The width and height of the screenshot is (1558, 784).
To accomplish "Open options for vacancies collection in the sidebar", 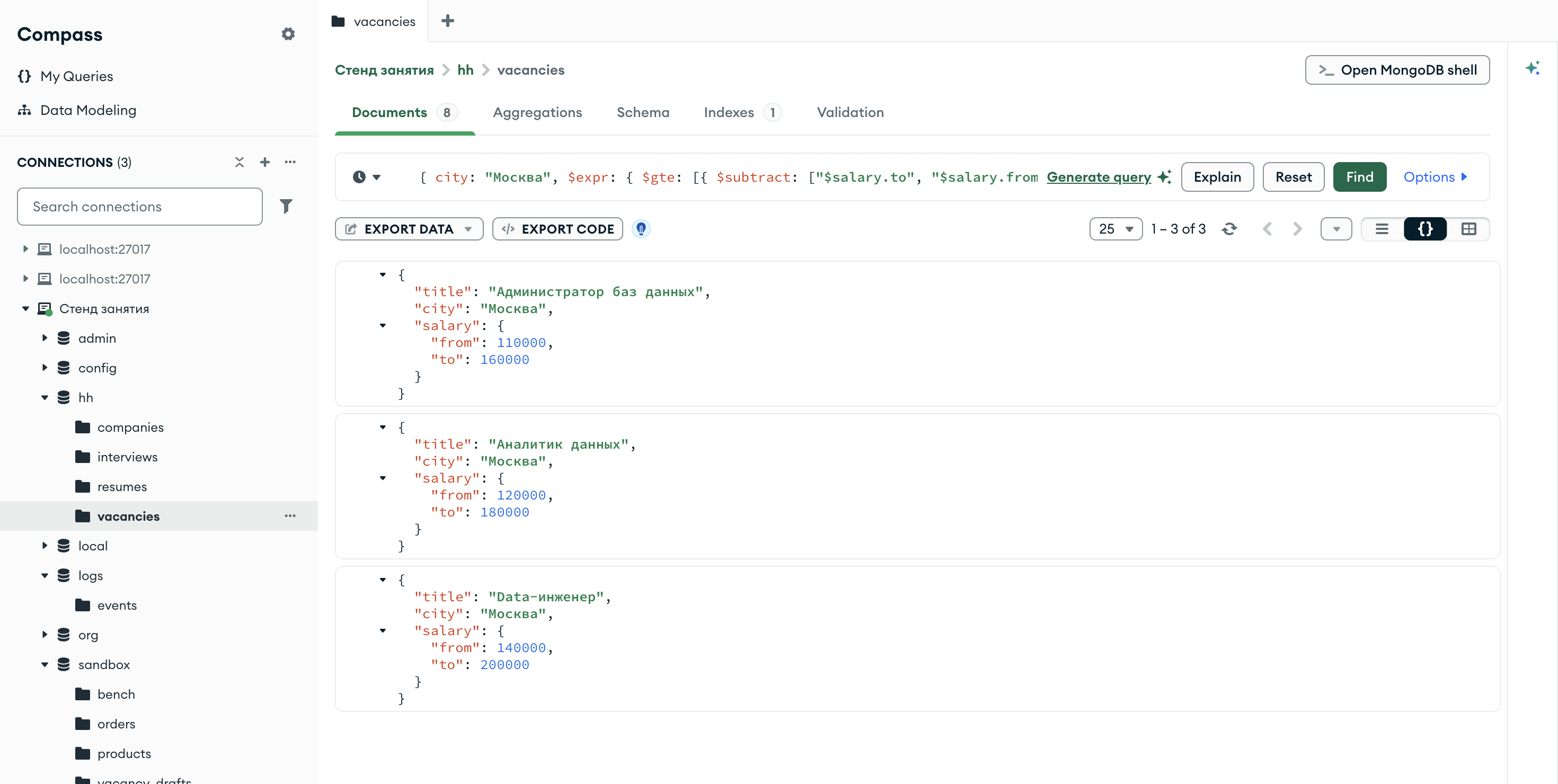I will (x=290, y=515).
